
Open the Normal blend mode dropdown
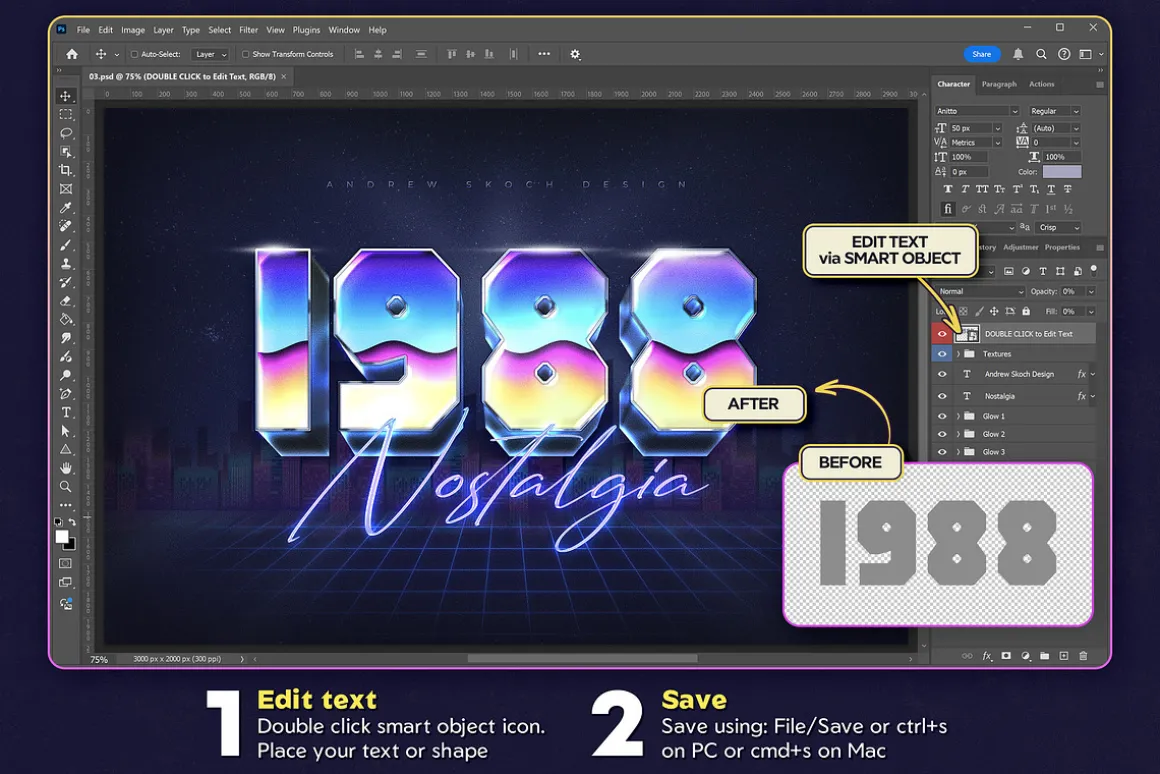981,292
